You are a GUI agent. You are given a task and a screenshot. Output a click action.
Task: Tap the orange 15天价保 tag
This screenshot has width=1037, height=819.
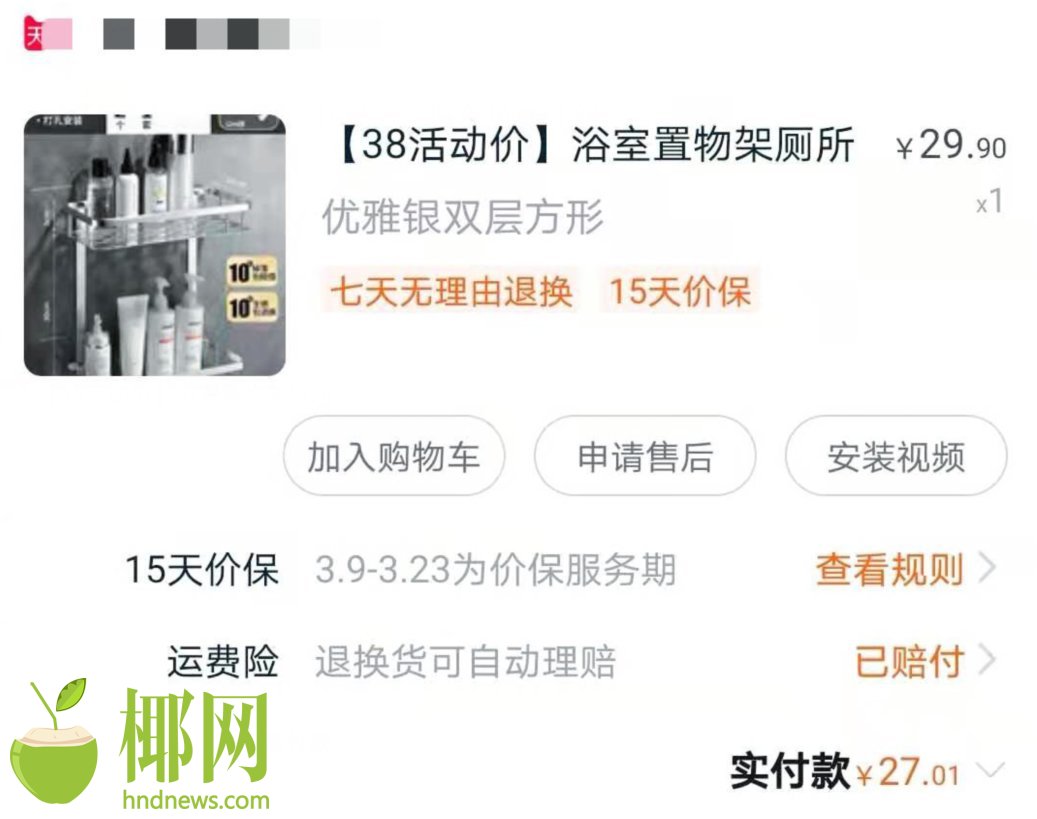pos(680,291)
